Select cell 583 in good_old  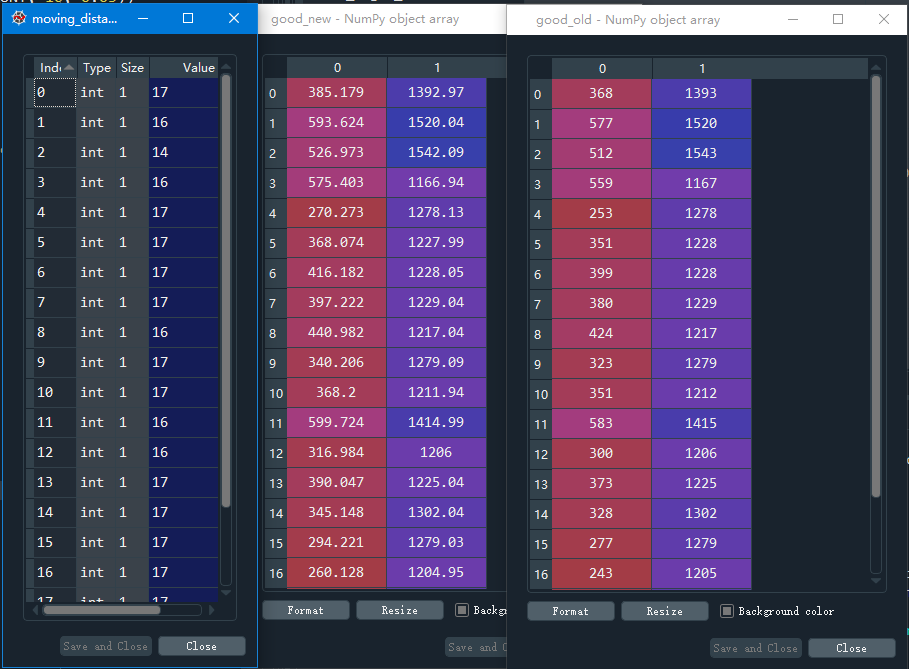601,423
